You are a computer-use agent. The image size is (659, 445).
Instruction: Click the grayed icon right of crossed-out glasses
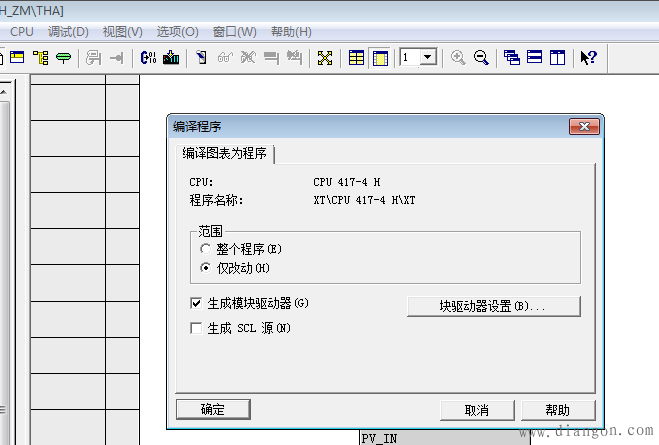point(271,58)
